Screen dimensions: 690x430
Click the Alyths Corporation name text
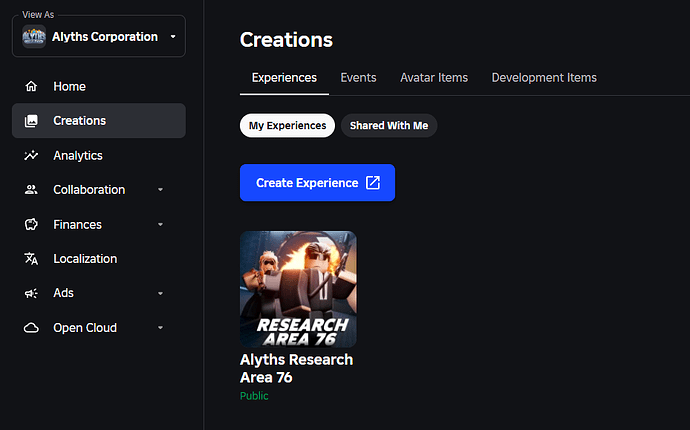tap(105, 37)
